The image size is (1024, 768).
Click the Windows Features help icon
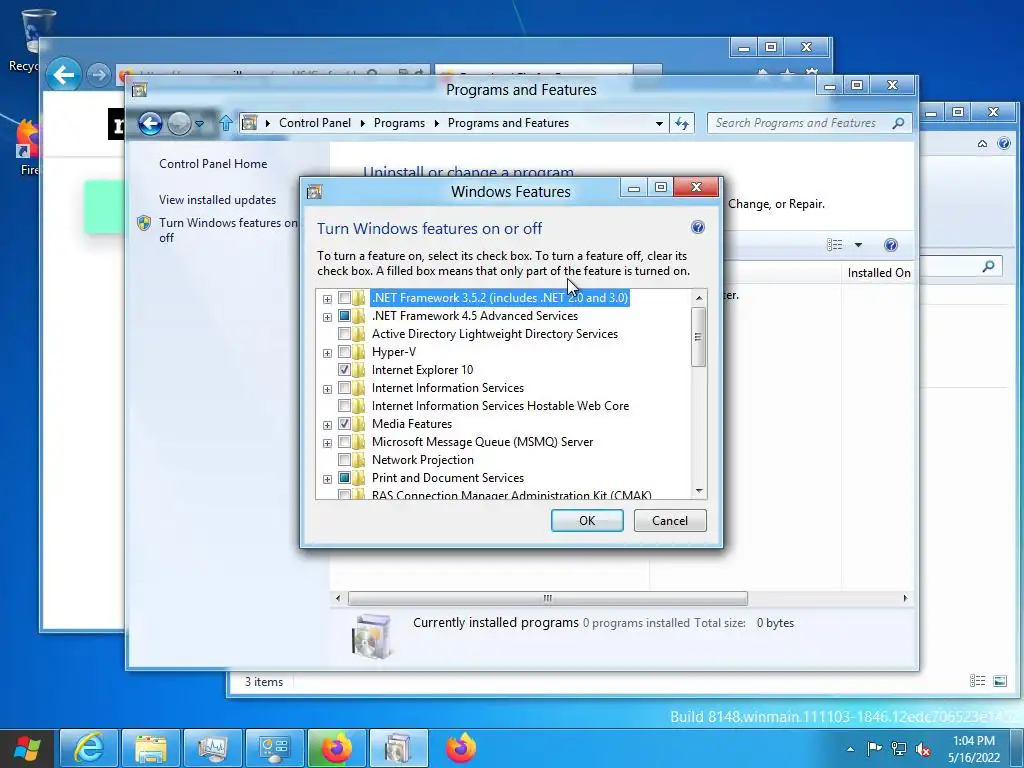[697, 227]
